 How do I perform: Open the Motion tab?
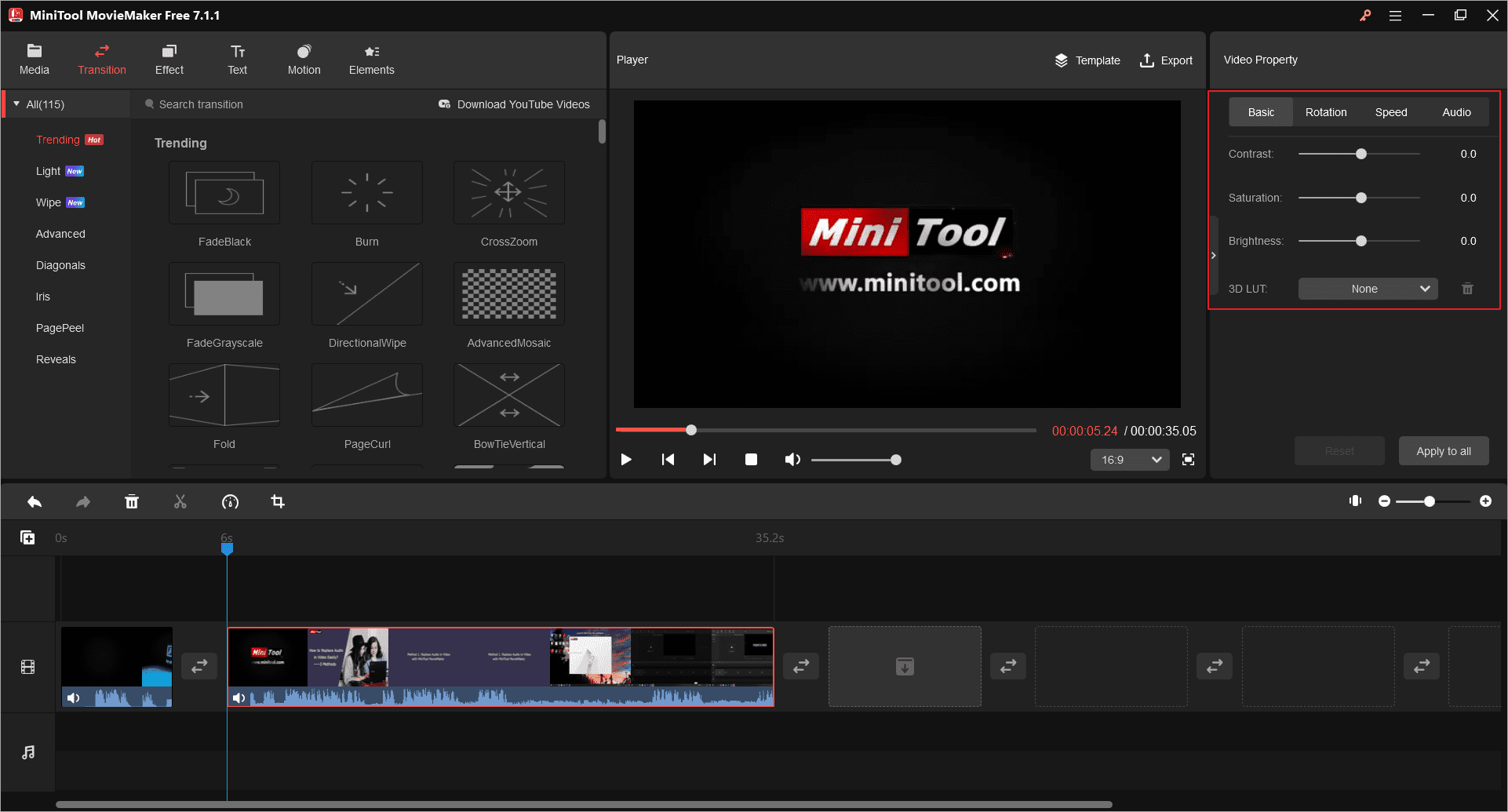tap(304, 60)
